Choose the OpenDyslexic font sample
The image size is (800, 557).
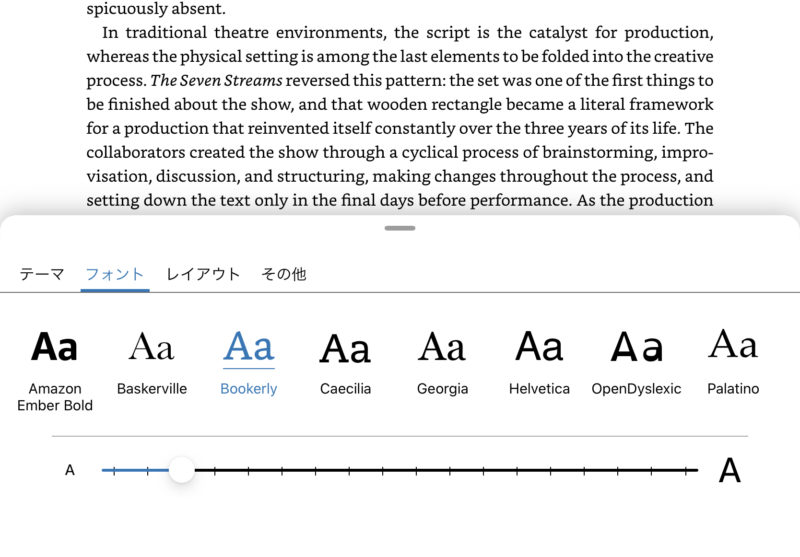636,363
